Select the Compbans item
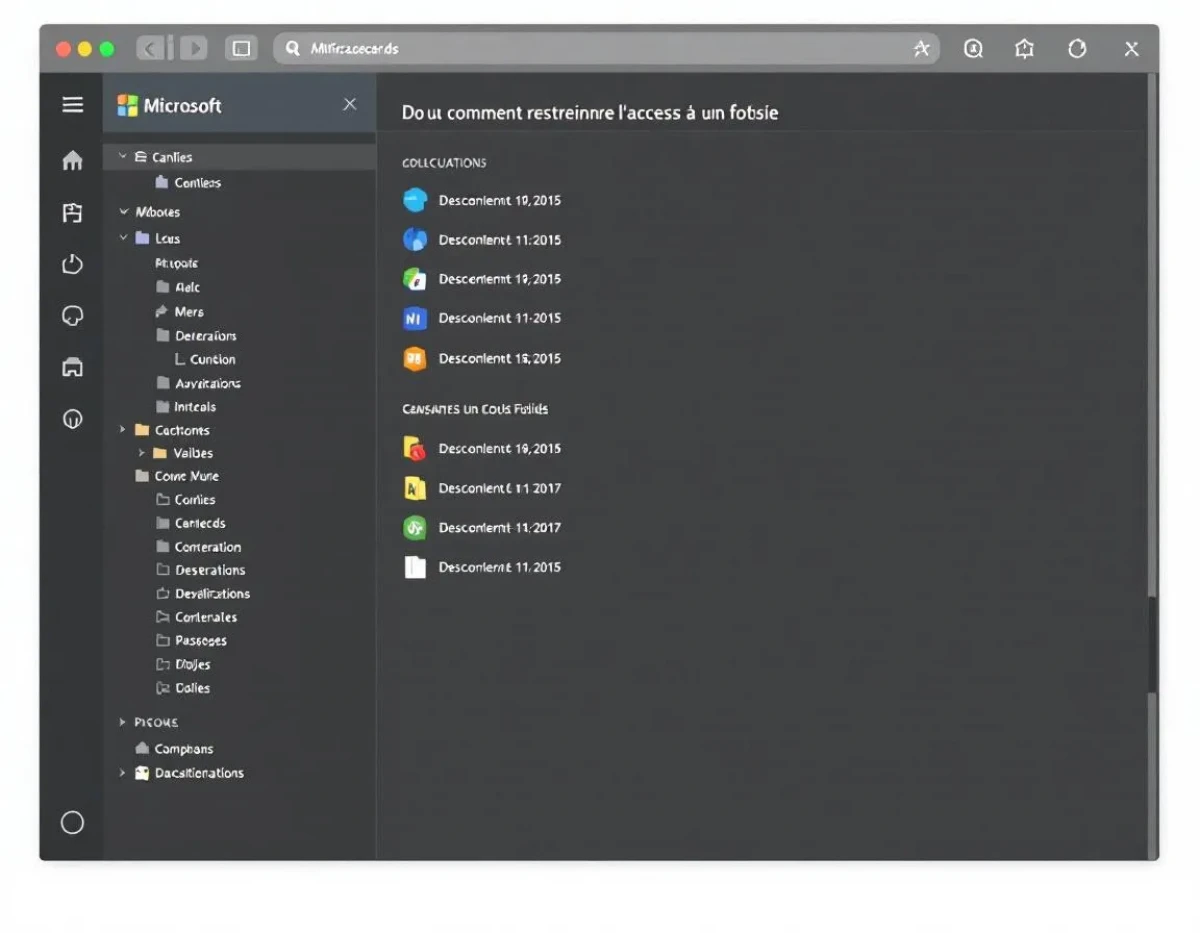The image size is (1200, 933). (x=174, y=749)
